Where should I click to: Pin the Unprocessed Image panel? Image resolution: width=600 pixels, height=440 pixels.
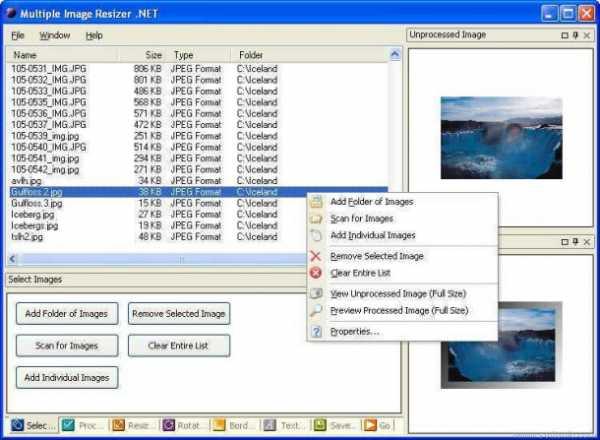coord(573,35)
